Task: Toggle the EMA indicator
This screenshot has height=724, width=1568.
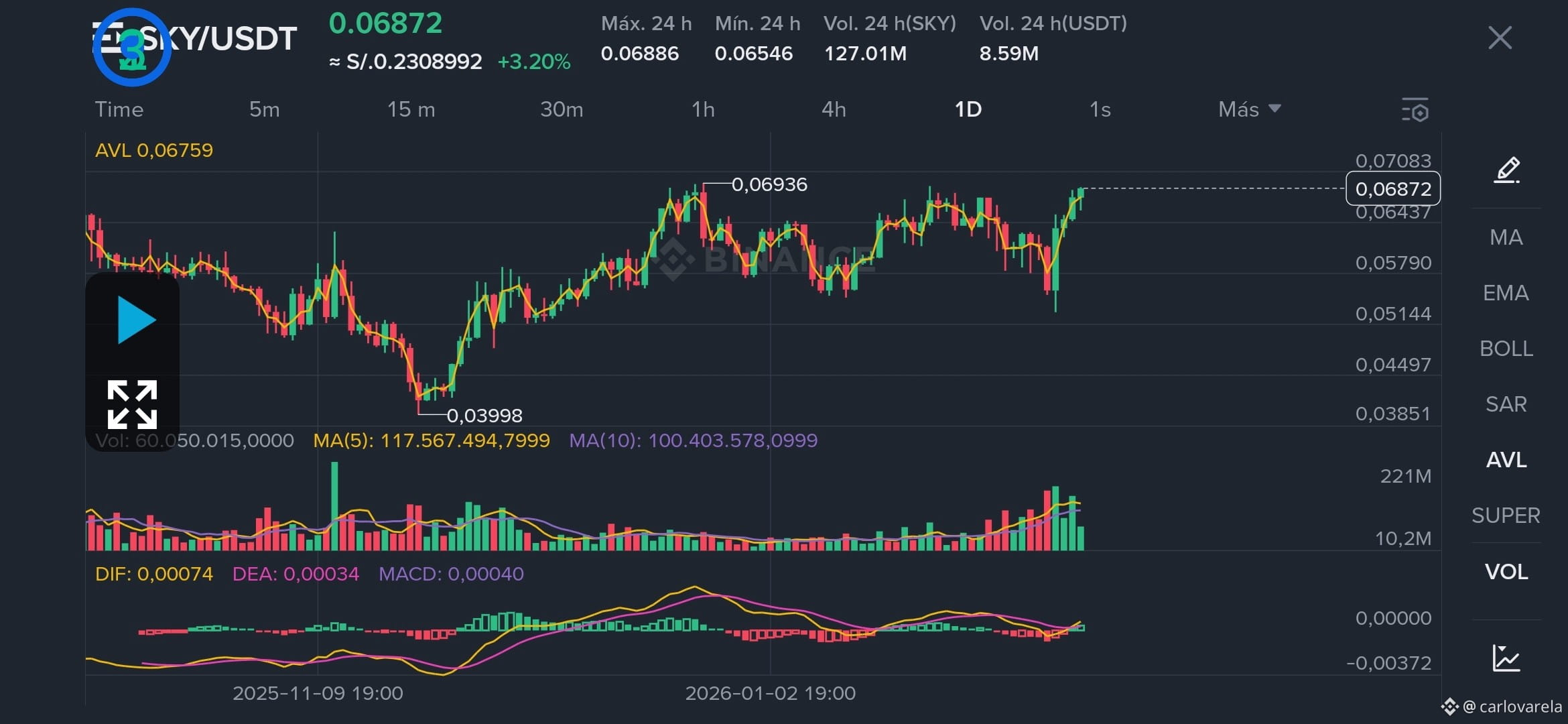Action: point(1506,293)
